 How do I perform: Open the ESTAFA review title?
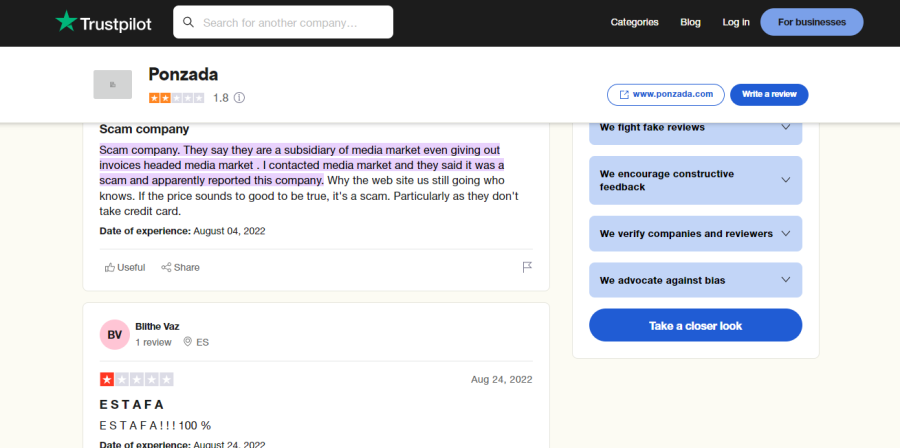[132, 404]
